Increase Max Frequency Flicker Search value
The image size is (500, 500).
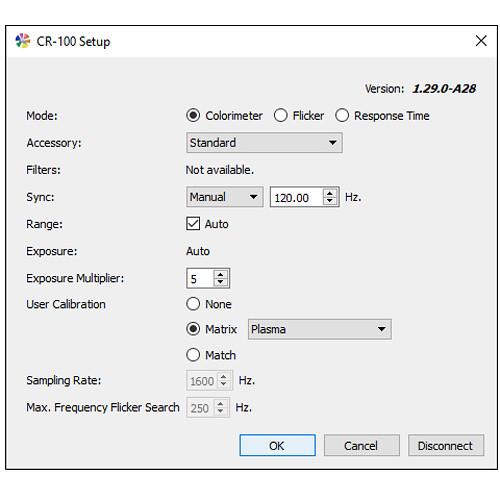point(220,404)
